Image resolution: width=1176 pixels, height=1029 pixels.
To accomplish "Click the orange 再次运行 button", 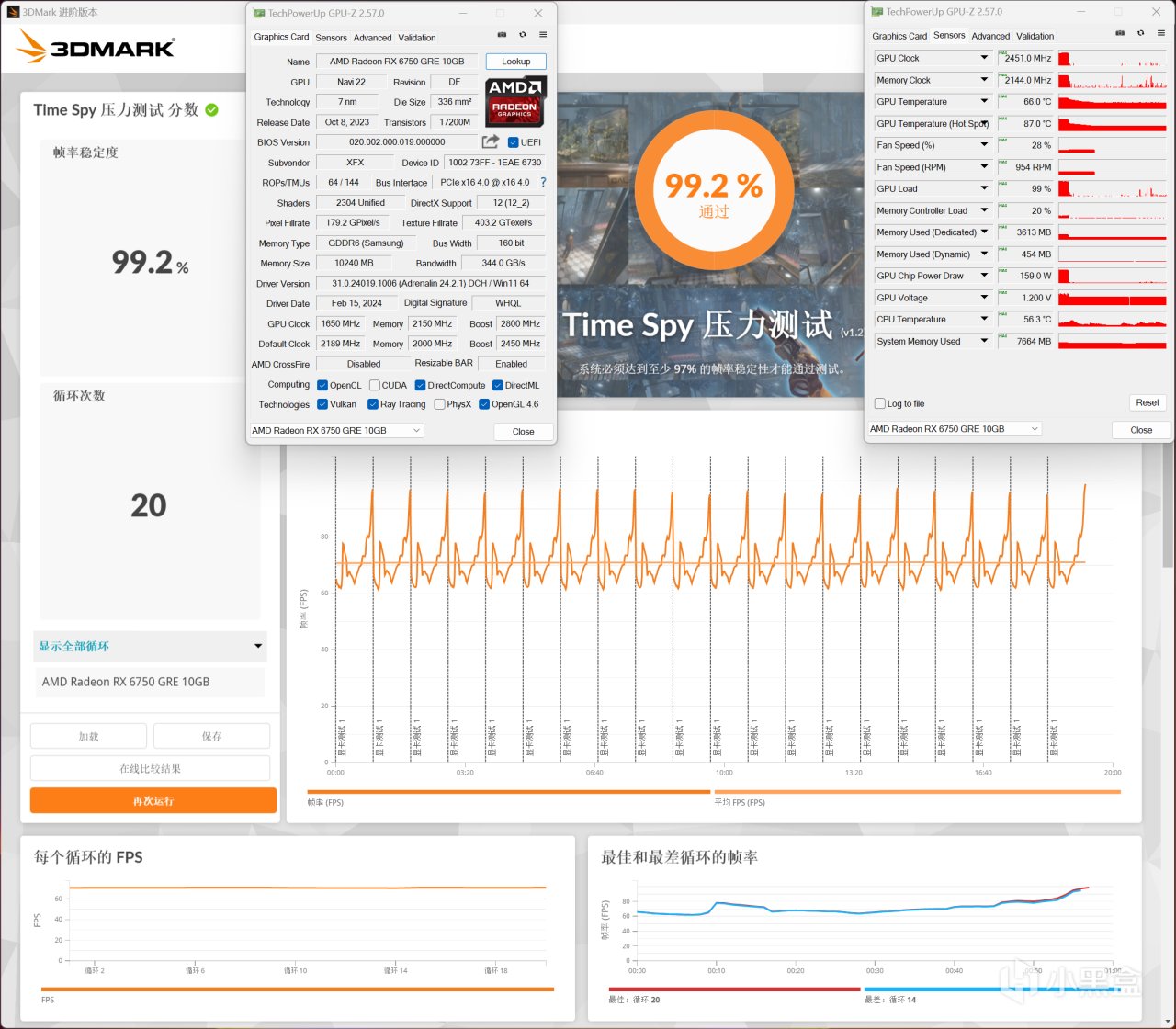I will click(153, 800).
